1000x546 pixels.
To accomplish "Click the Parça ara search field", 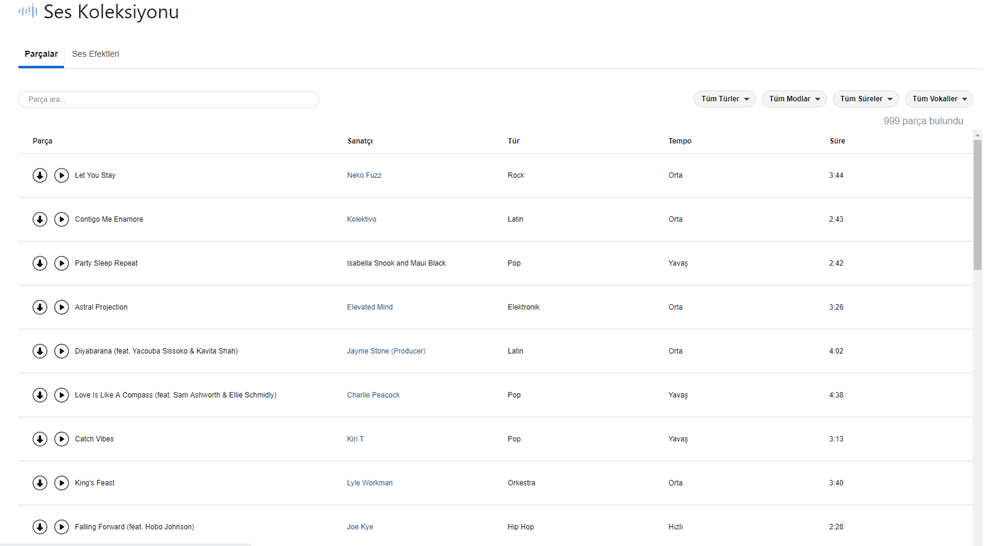I will point(168,100).
